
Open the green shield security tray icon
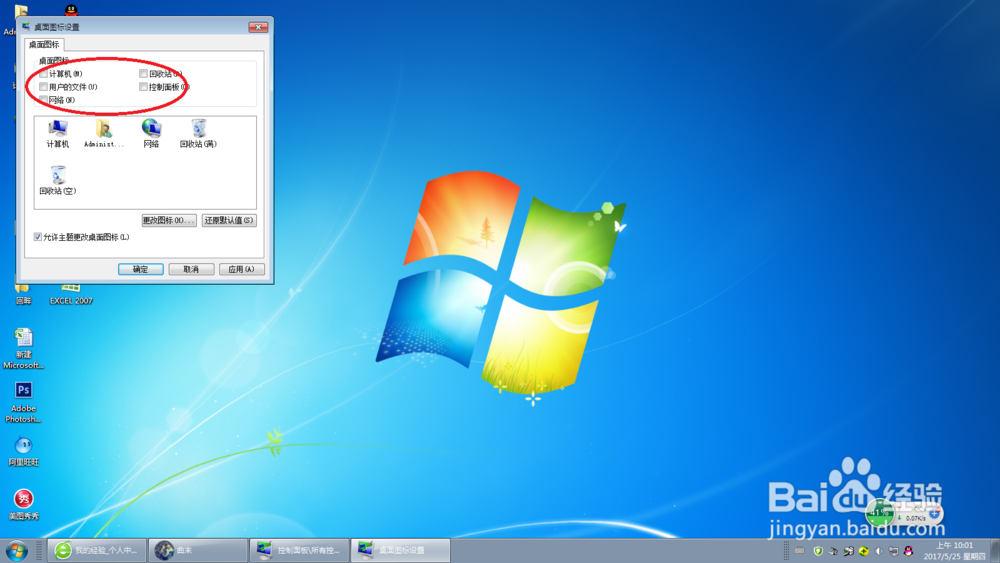[x=818, y=551]
